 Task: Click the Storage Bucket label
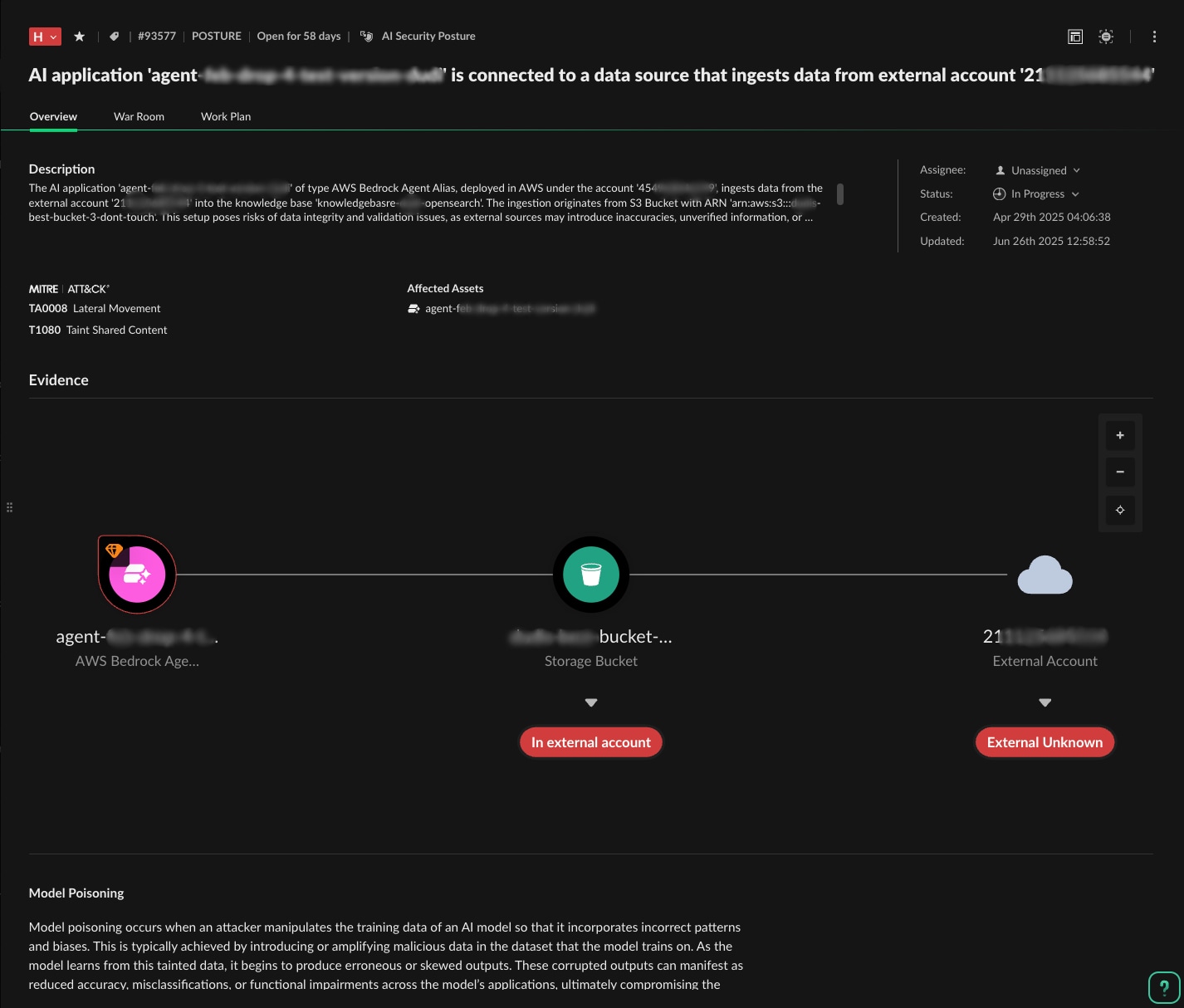(x=591, y=662)
